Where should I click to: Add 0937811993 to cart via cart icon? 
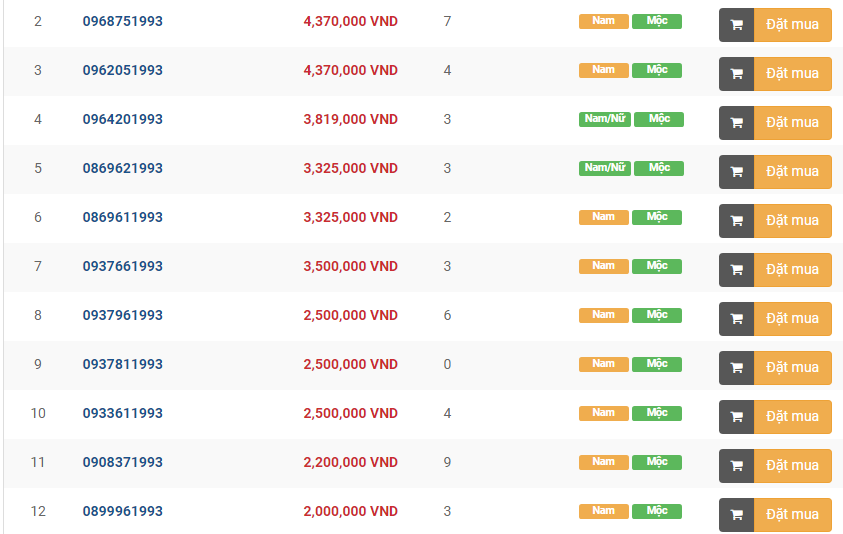pyautogui.click(x=736, y=368)
